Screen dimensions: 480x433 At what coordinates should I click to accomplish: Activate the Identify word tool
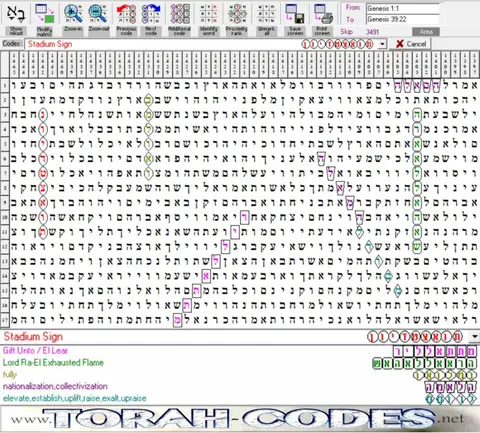tap(209, 19)
